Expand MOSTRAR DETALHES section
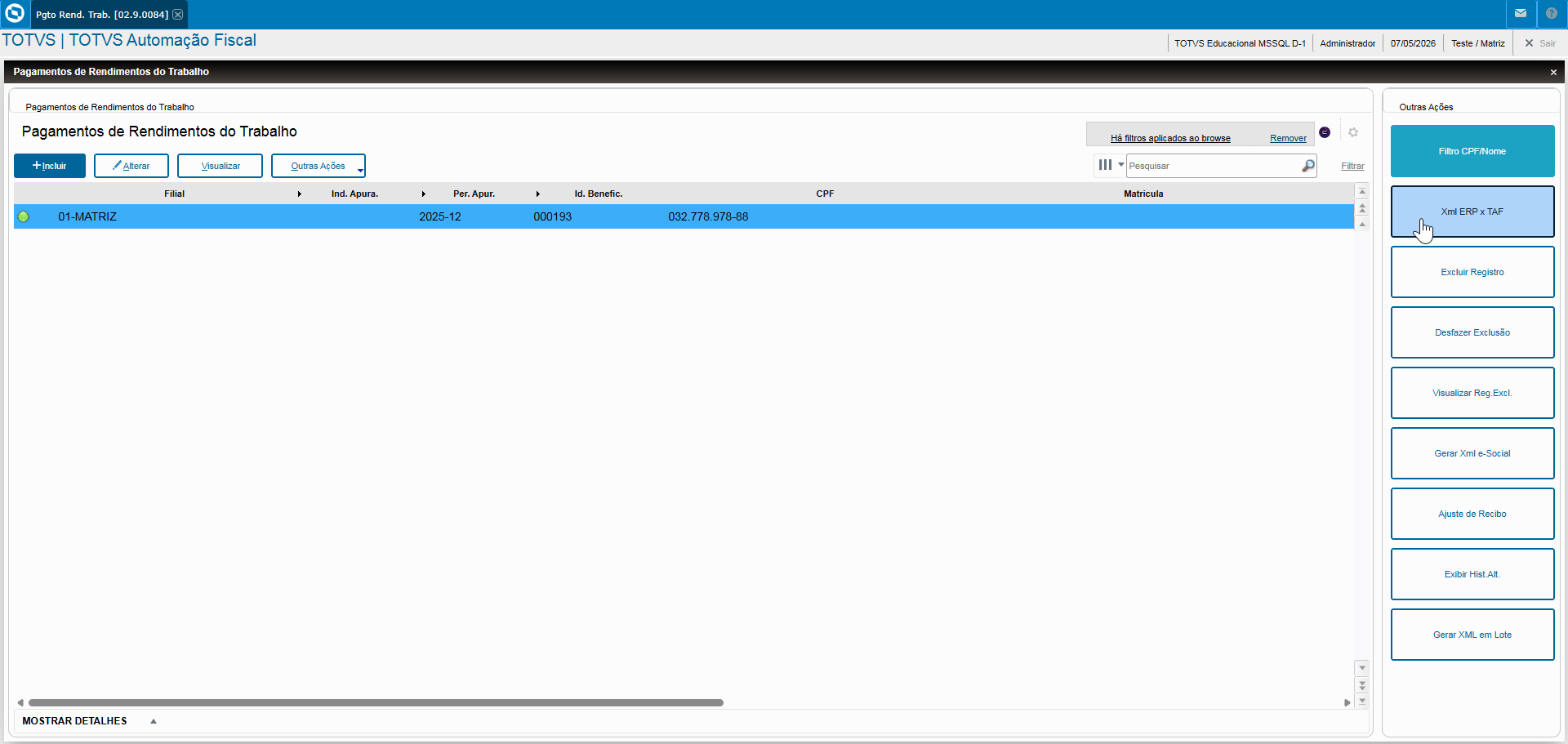Screen dimensions: 1568x744 pyautogui.click(x=89, y=721)
